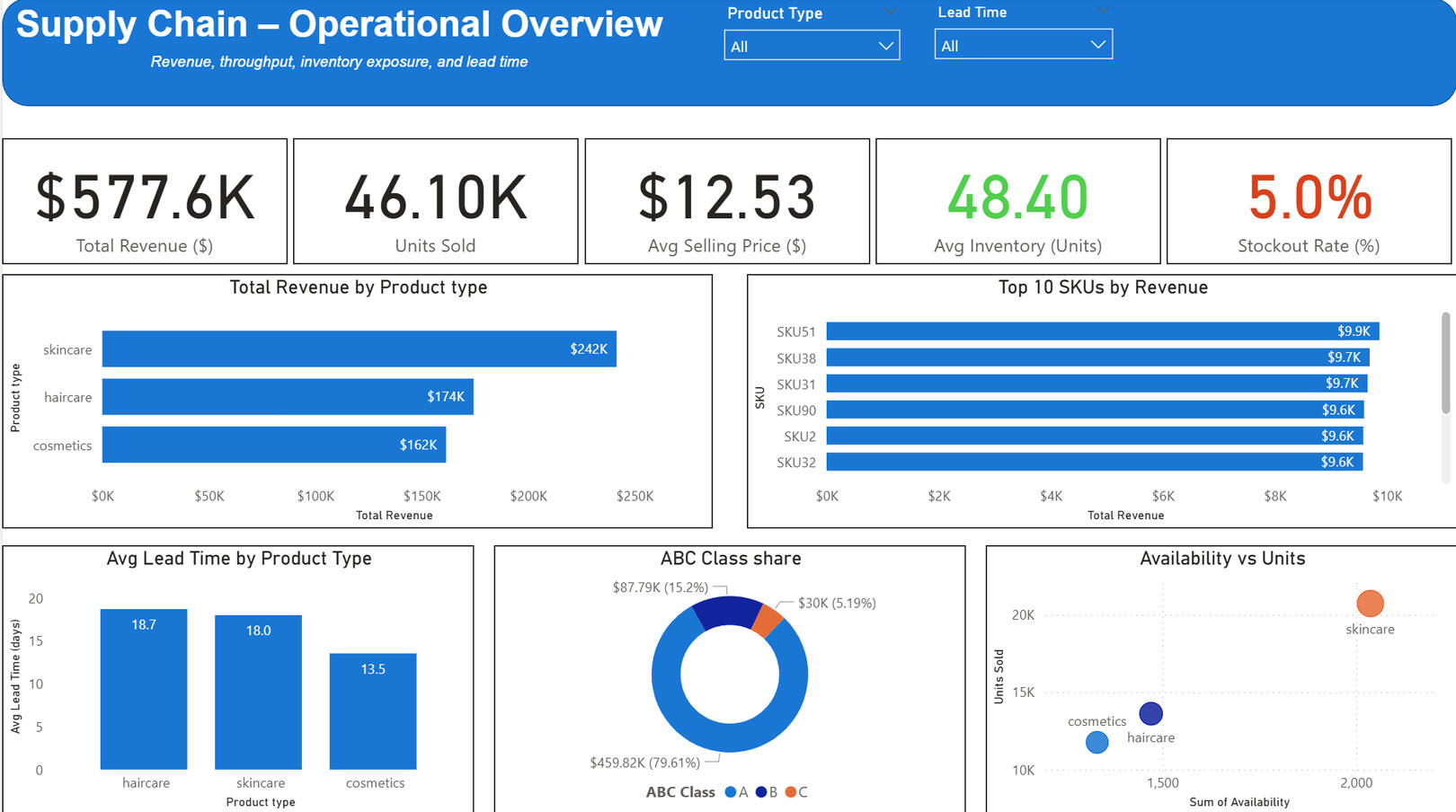The height and width of the screenshot is (812, 1456).
Task: Select the SKU90 revenue bar
Action: pyautogui.click(x=1095, y=410)
